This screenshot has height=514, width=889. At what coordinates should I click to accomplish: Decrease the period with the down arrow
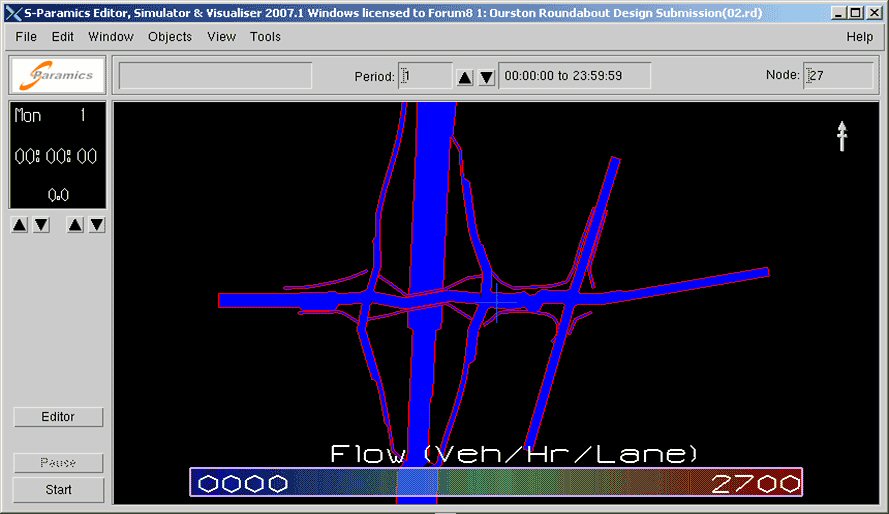pos(487,77)
